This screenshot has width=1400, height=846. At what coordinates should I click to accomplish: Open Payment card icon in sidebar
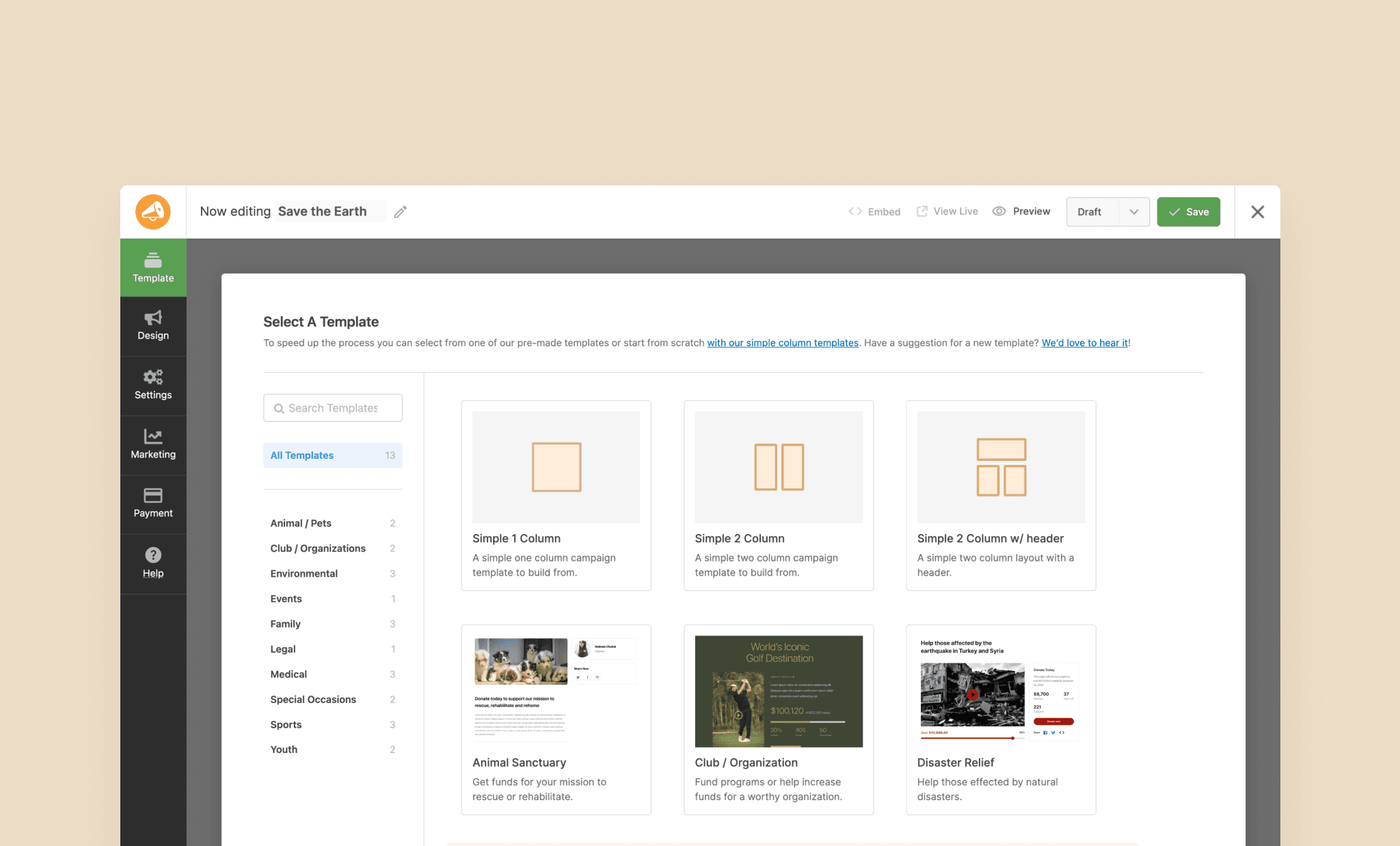click(153, 495)
